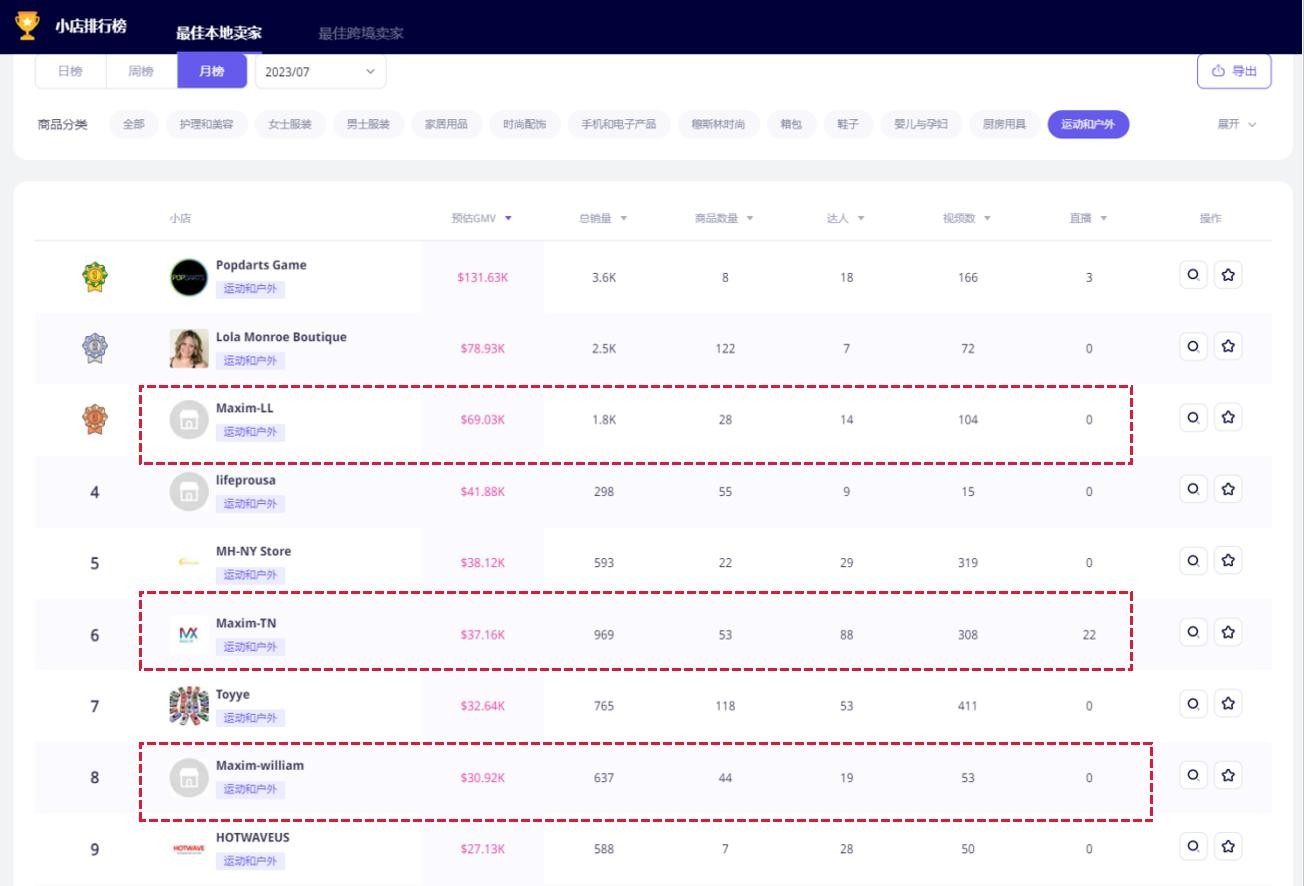Click the search icon for Popdarts Game
Viewport: 1304px width, 886px height.
pos(1193,275)
